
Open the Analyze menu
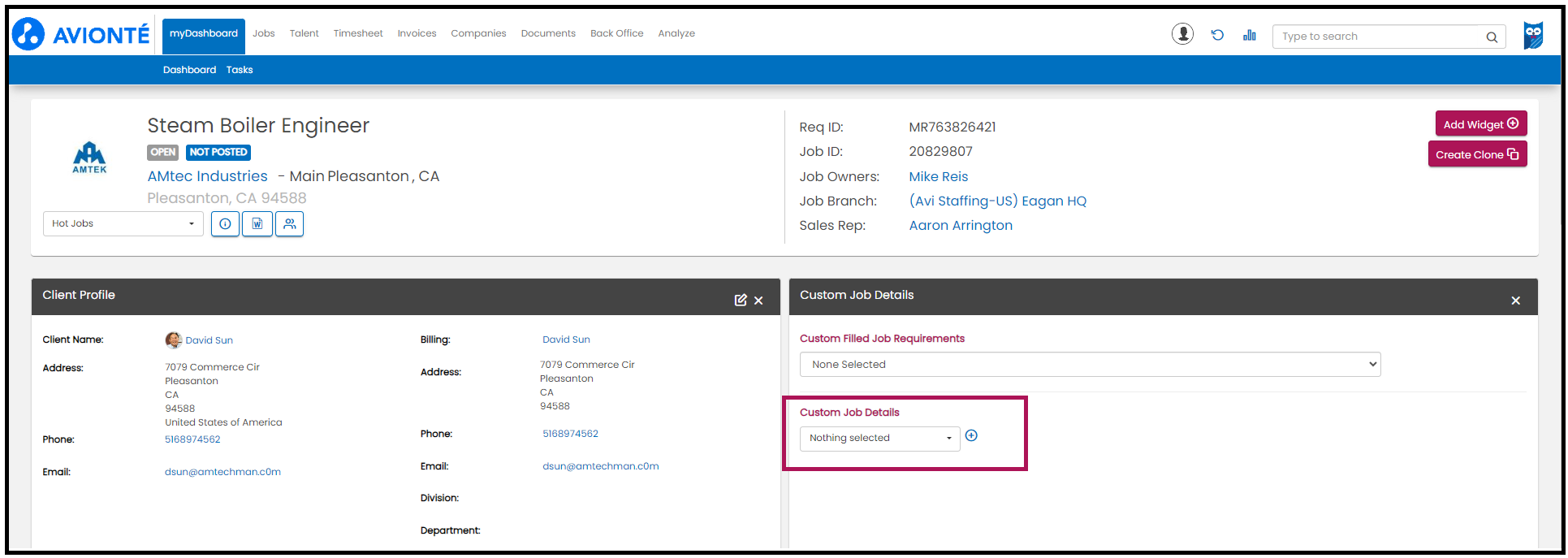point(677,34)
